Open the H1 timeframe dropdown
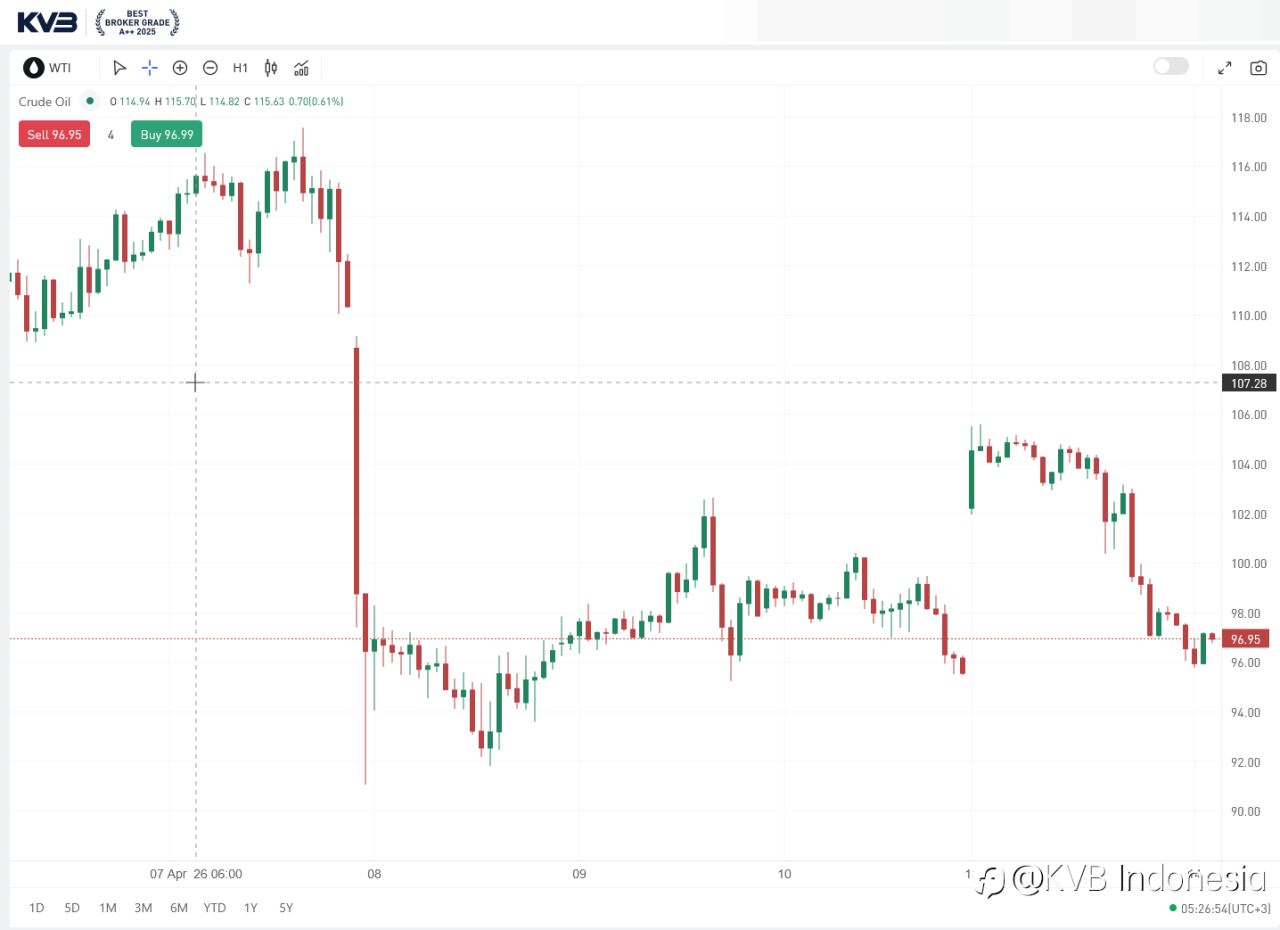Image resolution: width=1280 pixels, height=930 pixels. 240,68
